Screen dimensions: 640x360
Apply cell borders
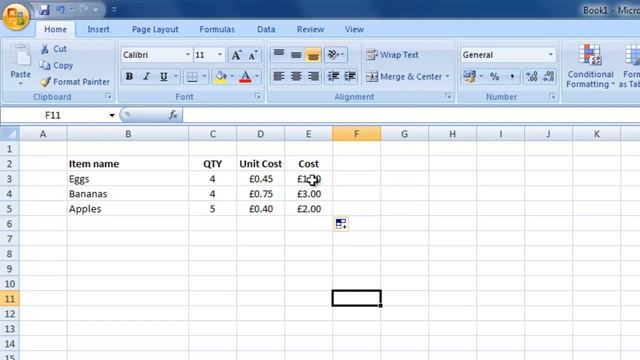point(192,76)
